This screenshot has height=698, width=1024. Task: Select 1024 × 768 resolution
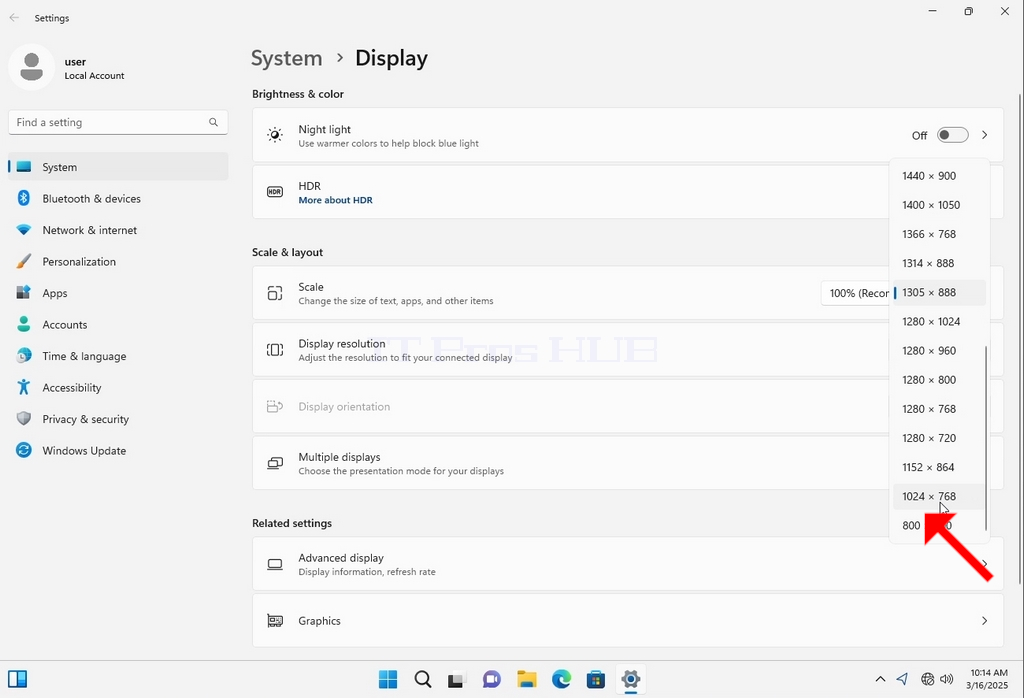939,497
